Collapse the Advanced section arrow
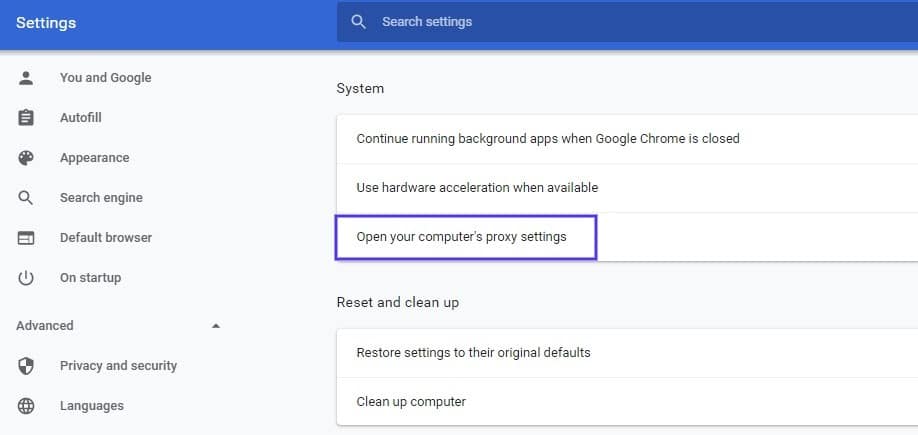Viewport: 918px width, 435px height. click(216, 326)
